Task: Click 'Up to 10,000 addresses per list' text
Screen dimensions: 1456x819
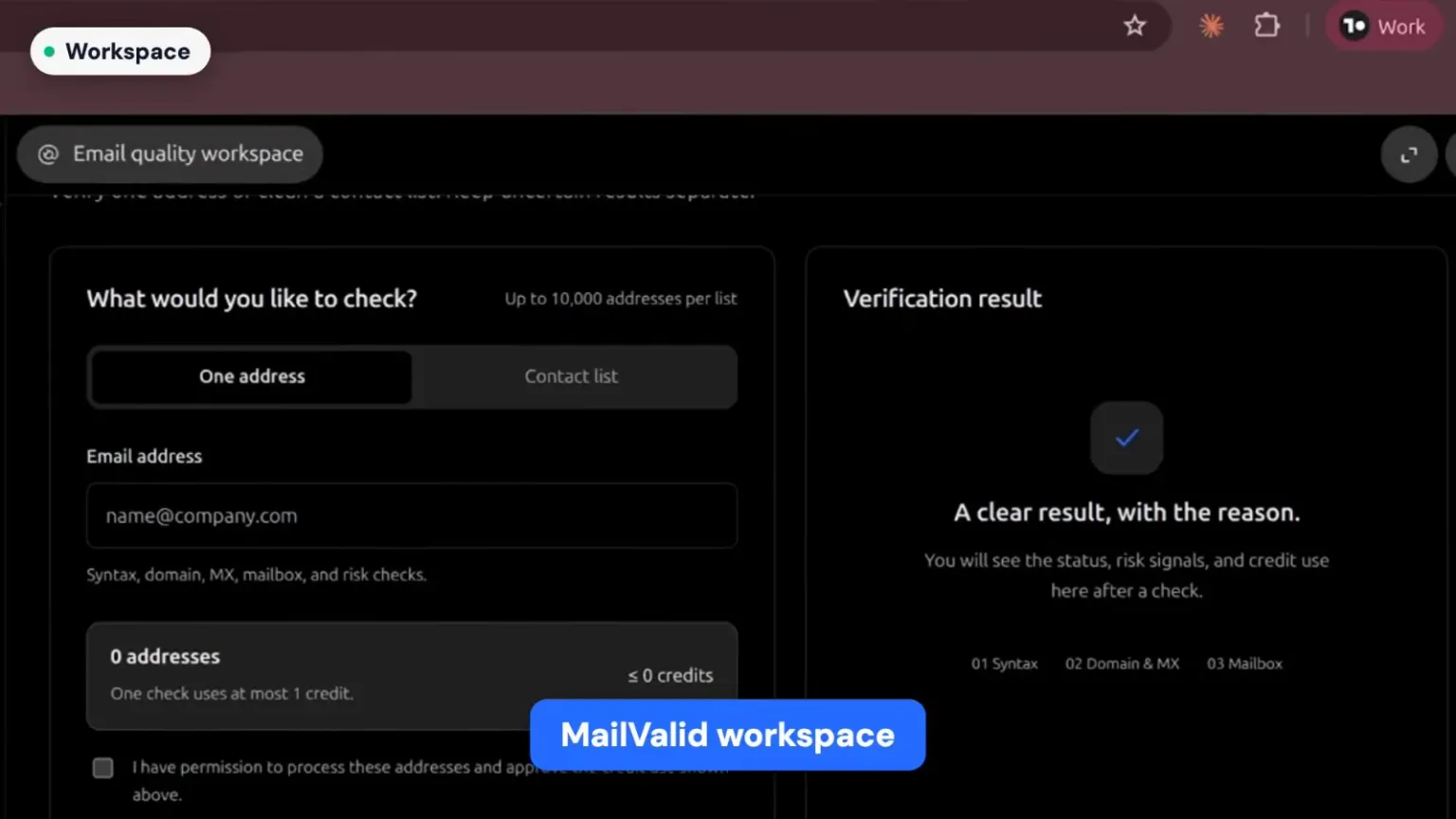Action: [x=621, y=299]
